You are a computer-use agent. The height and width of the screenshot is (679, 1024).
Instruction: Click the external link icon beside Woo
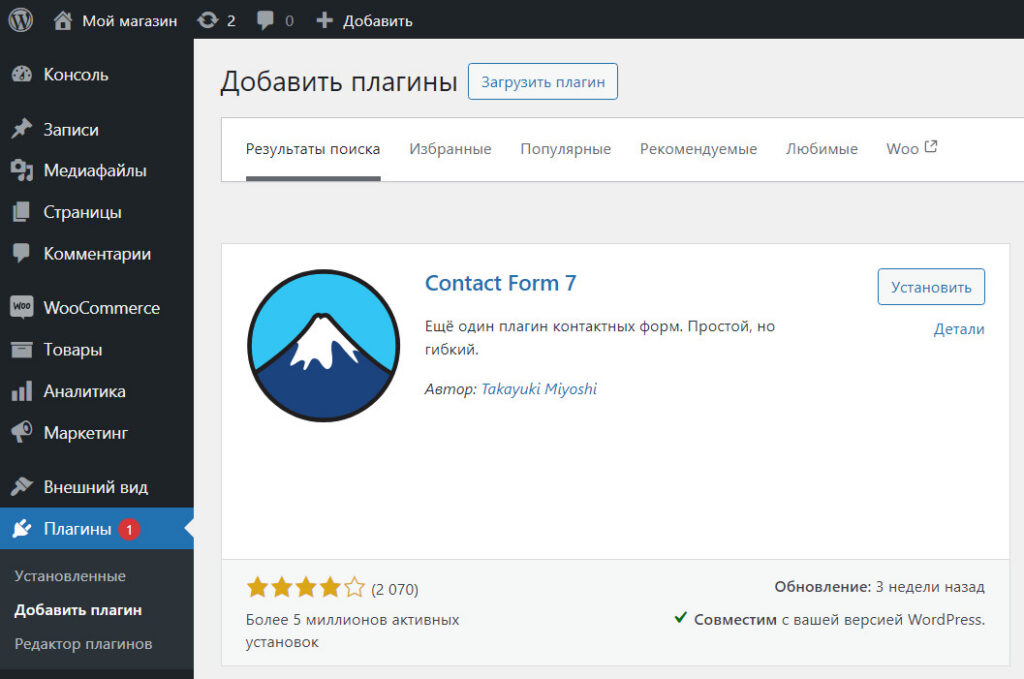[931, 147]
